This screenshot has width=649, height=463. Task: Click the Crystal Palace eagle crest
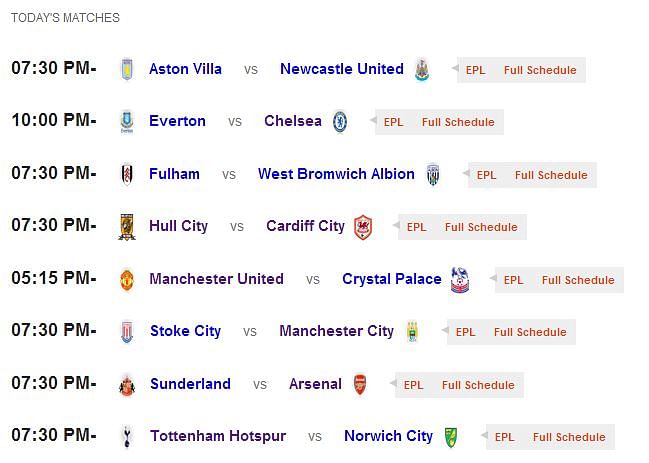tap(459, 279)
